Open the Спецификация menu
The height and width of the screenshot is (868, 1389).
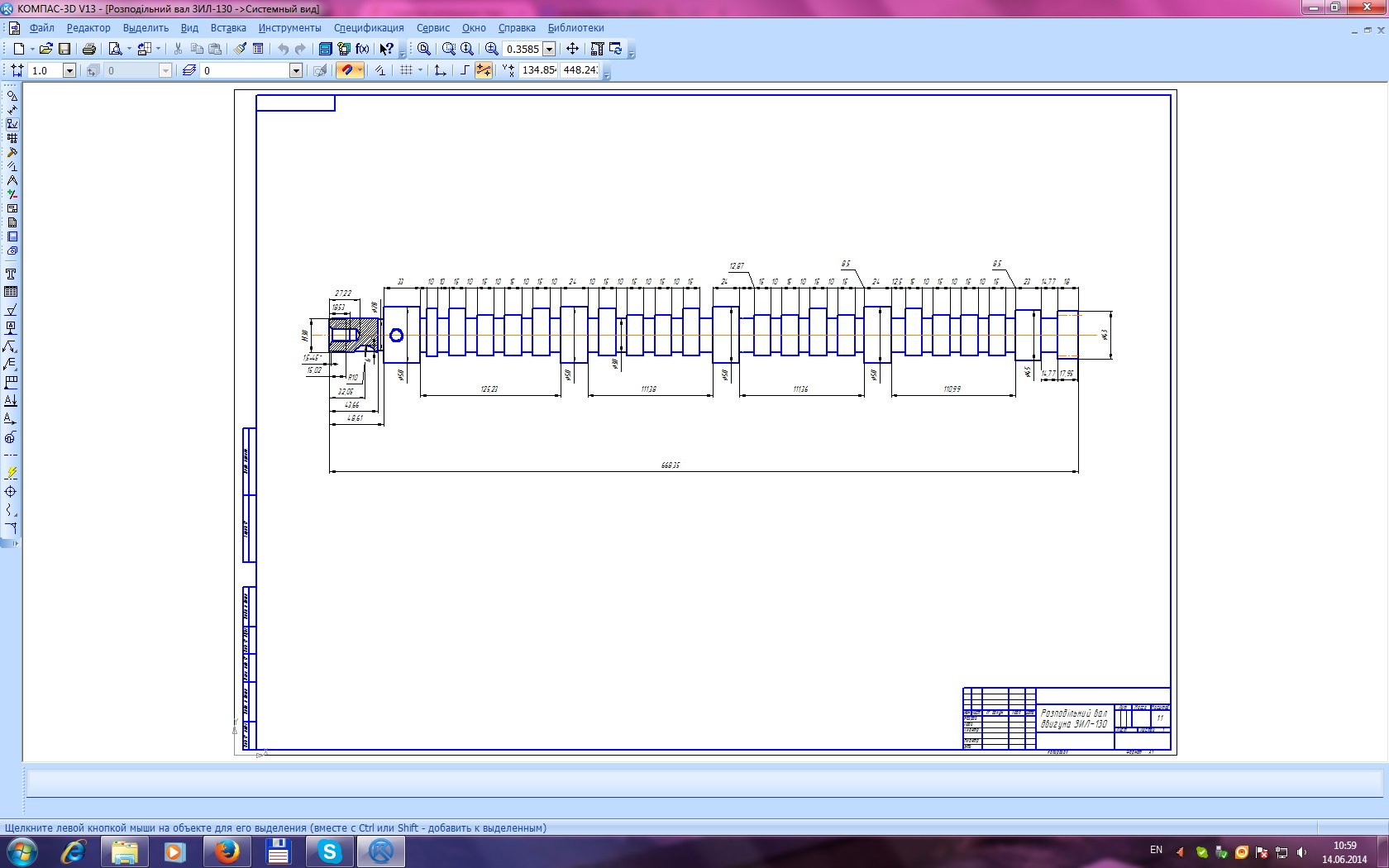369,28
